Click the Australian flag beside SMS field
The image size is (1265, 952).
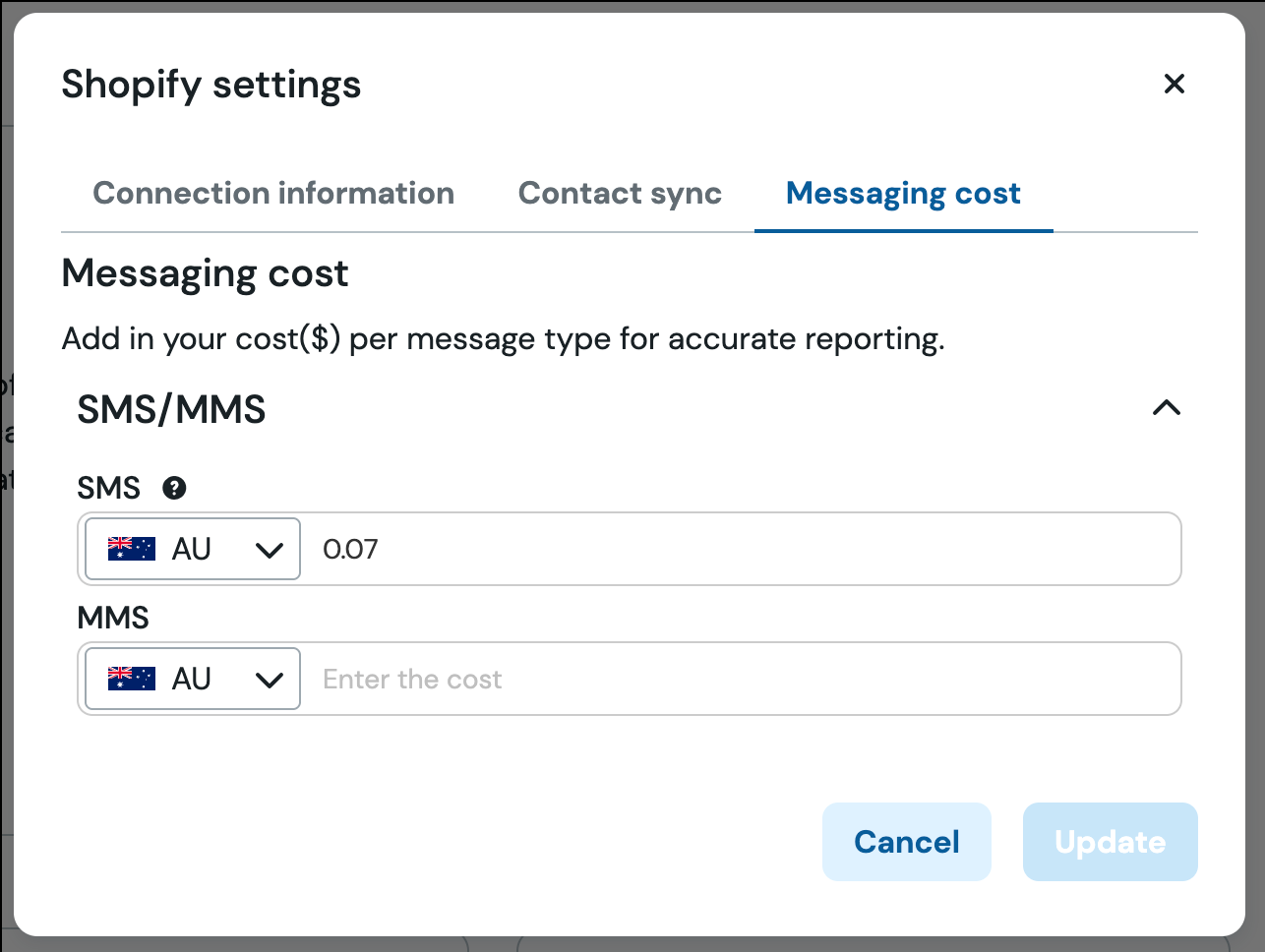(x=131, y=549)
